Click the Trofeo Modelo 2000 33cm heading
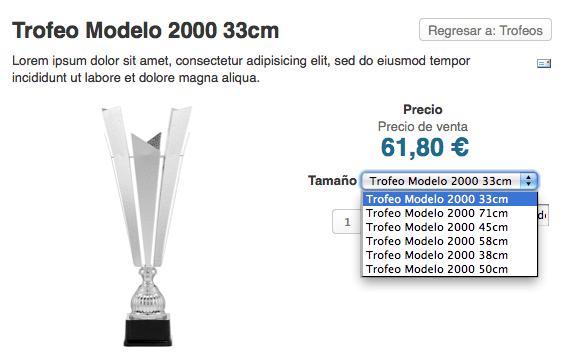This screenshot has height=360, width=563. (x=145, y=30)
